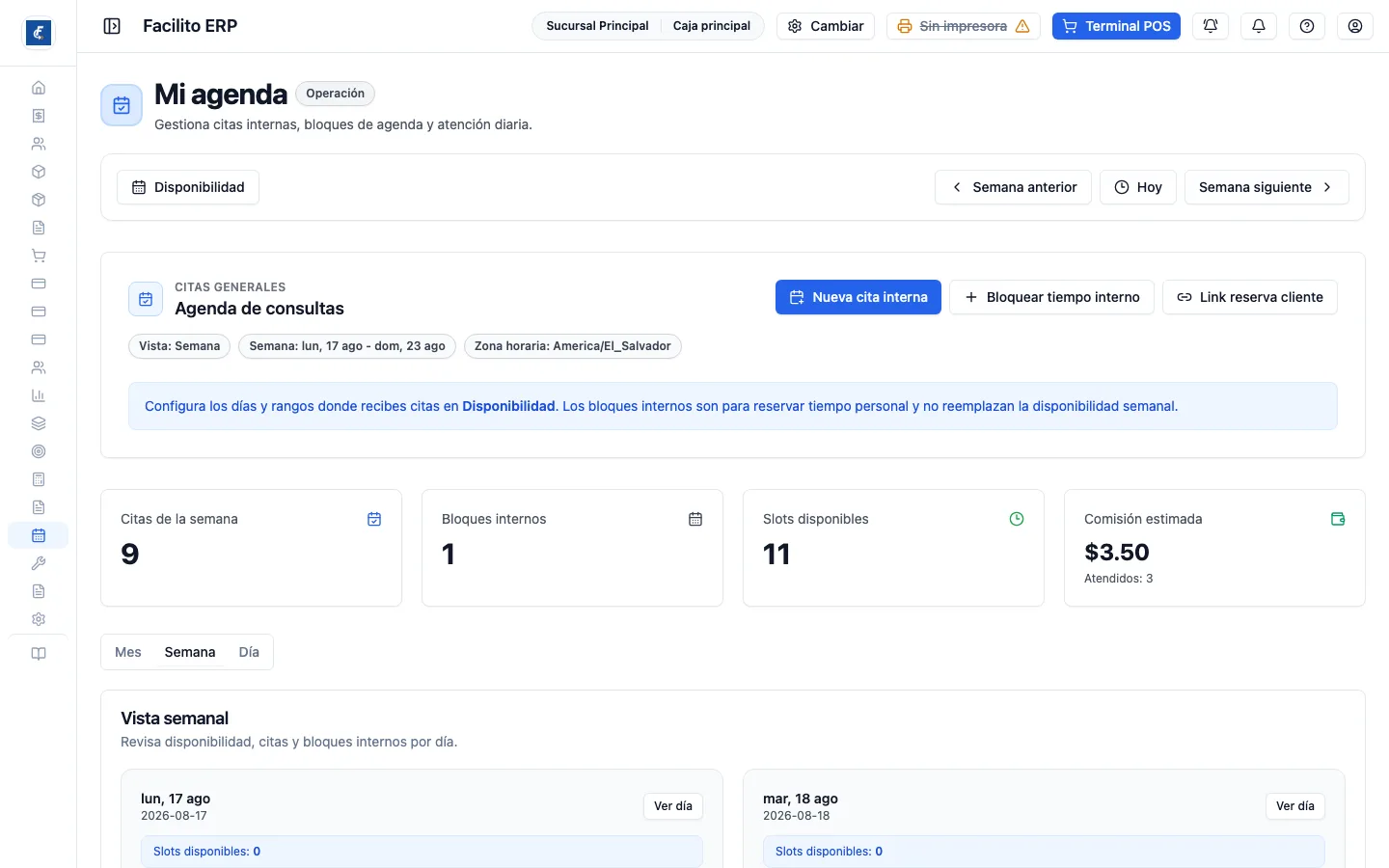This screenshot has height=868, width=1389.
Task: Click the Cambiar button
Action: [x=826, y=26]
